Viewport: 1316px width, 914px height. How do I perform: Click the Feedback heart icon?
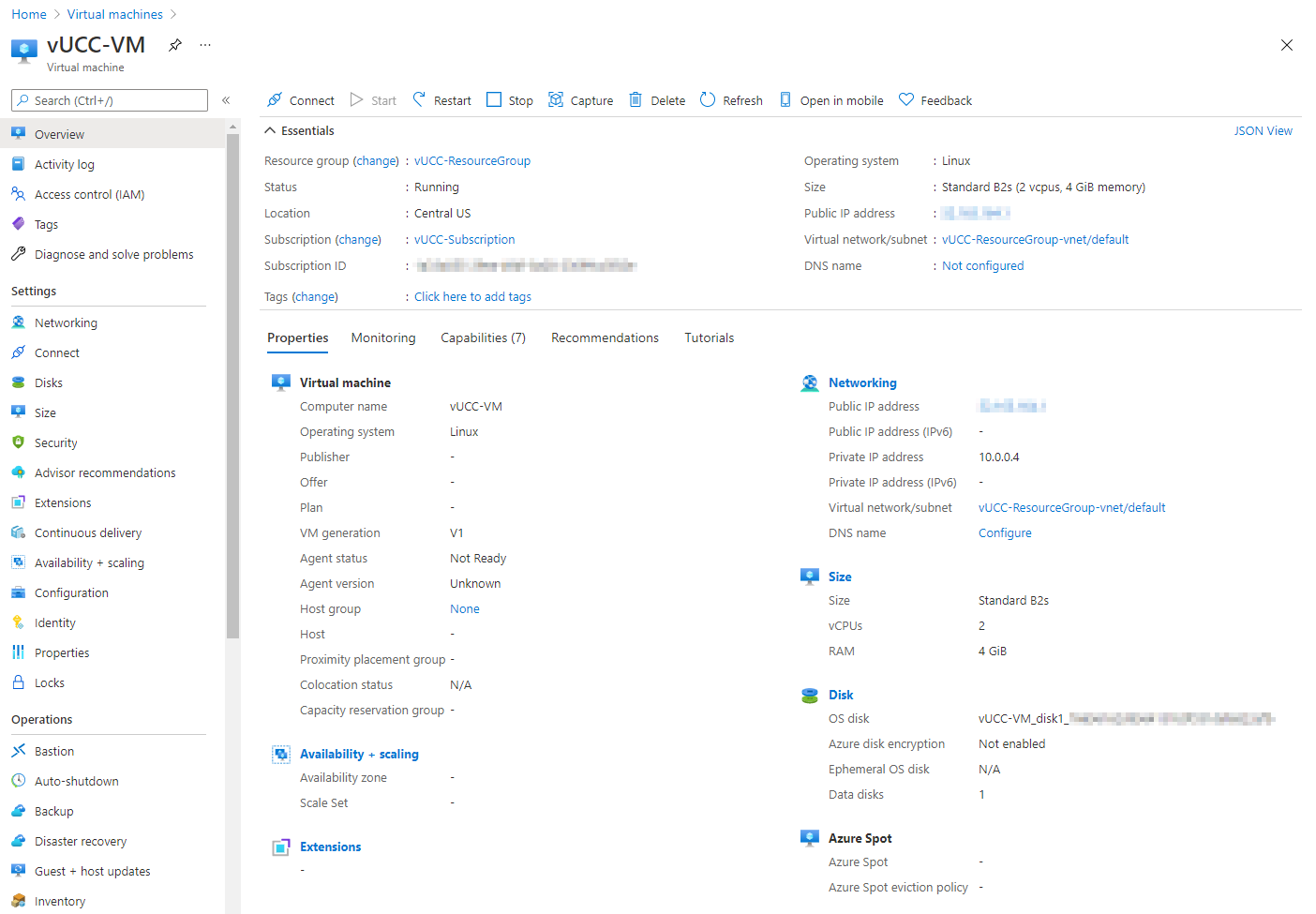906,99
